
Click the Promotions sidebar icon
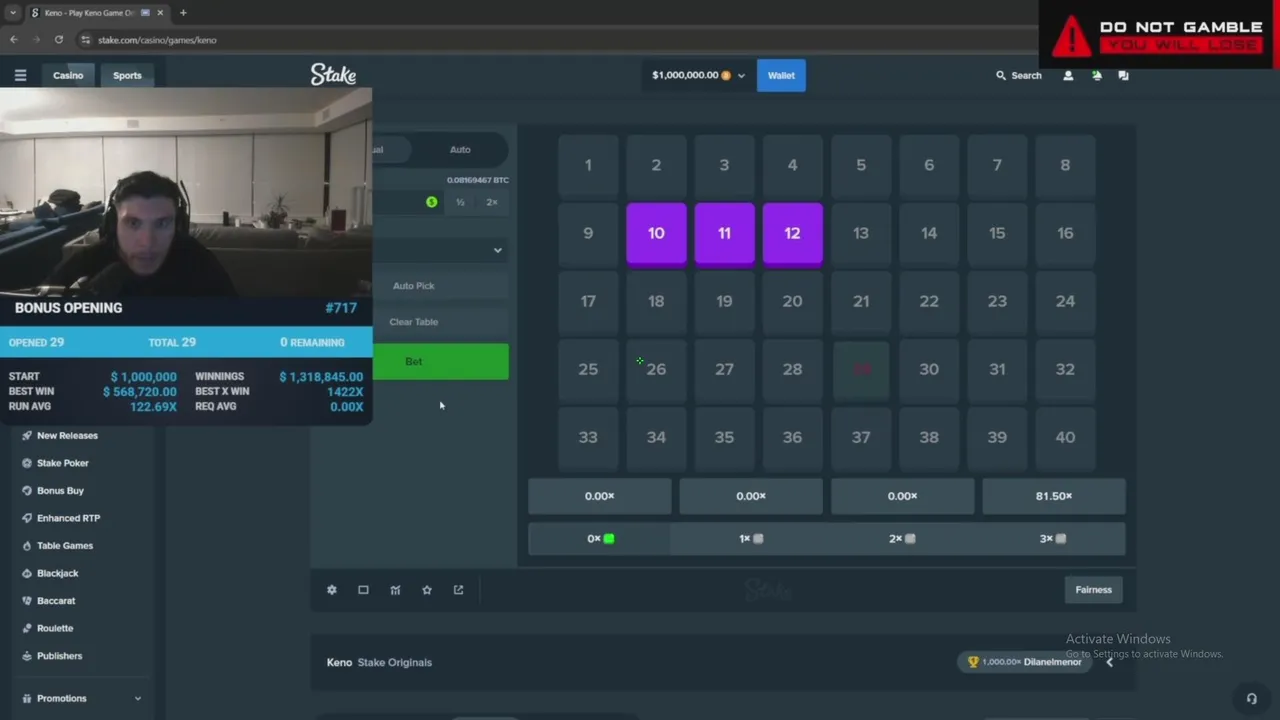[x=27, y=698]
